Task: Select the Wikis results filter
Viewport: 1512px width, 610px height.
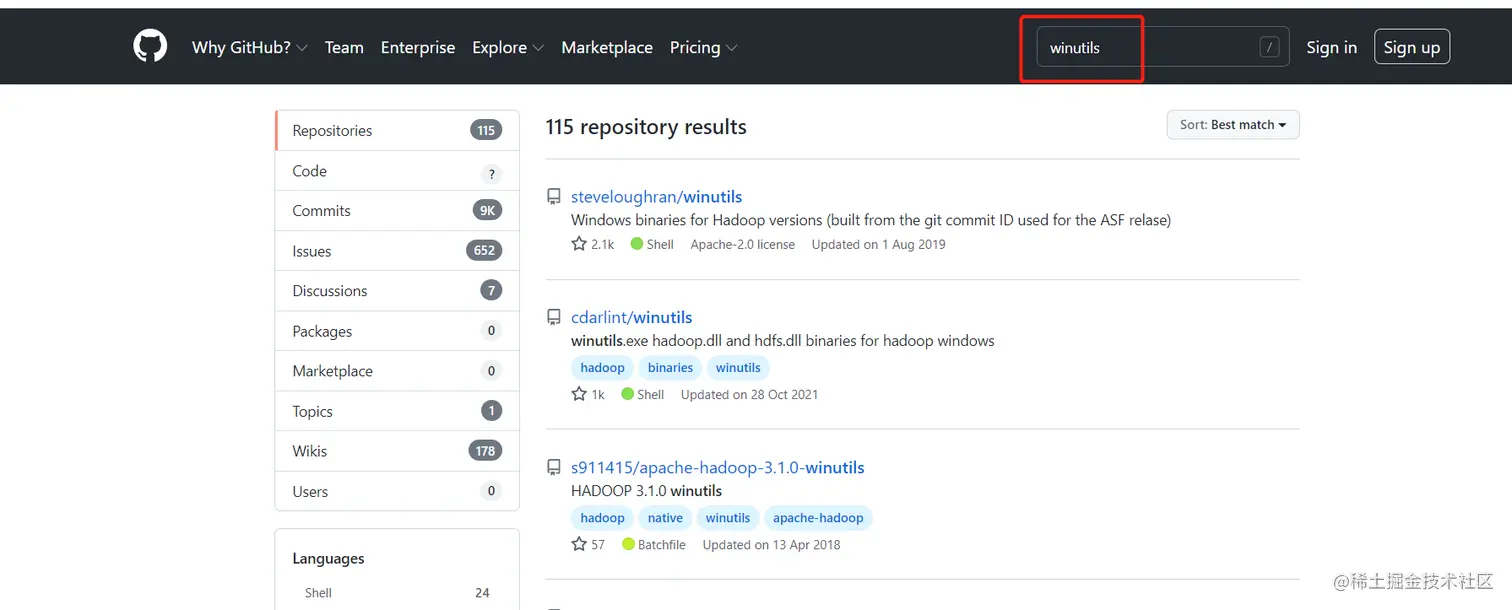Action: 397,451
